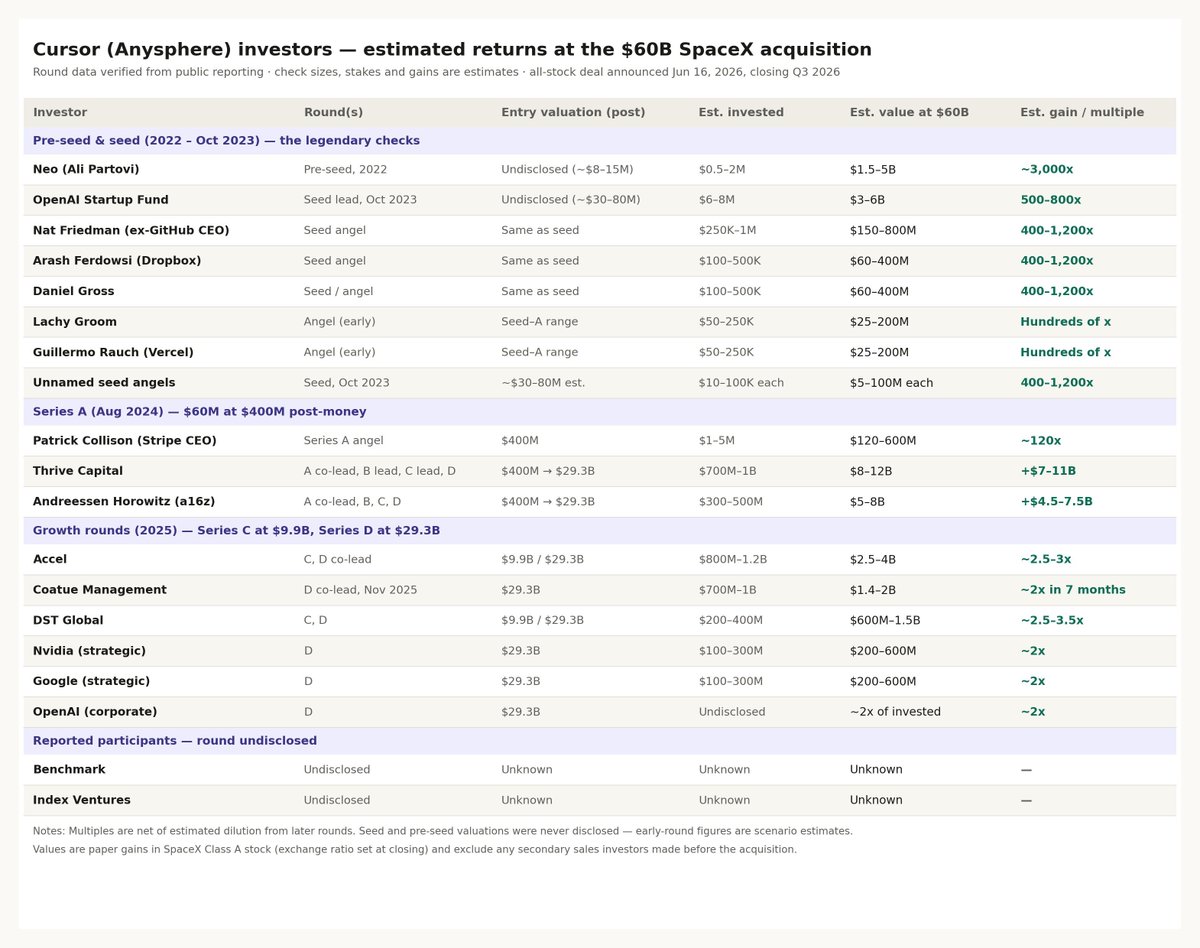The height and width of the screenshot is (948, 1200).
Task: Click the '~2x in 7 months' gain cell
Action: click(1073, 590)
